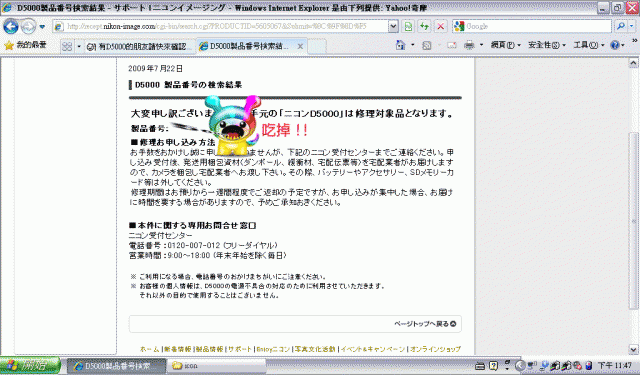Open the サポート footer link
Viewport: 640px width, 375px height.
coord(240,349)
